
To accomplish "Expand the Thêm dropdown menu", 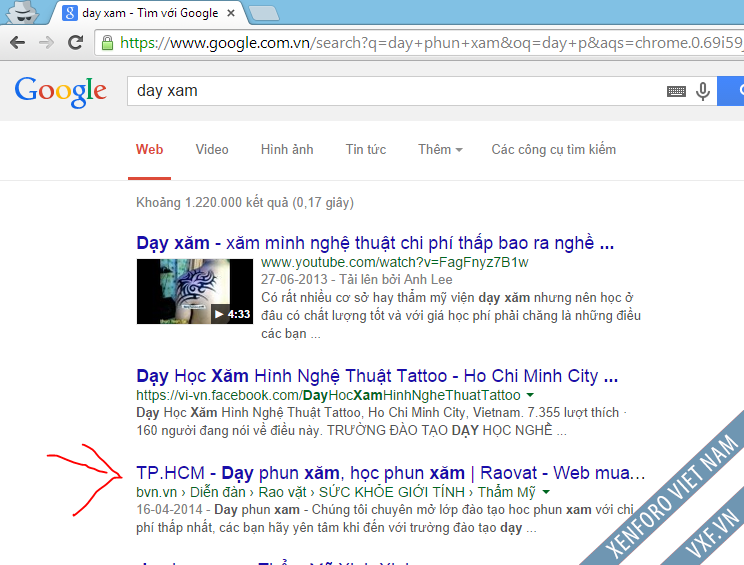I will [x=440, y=149].
